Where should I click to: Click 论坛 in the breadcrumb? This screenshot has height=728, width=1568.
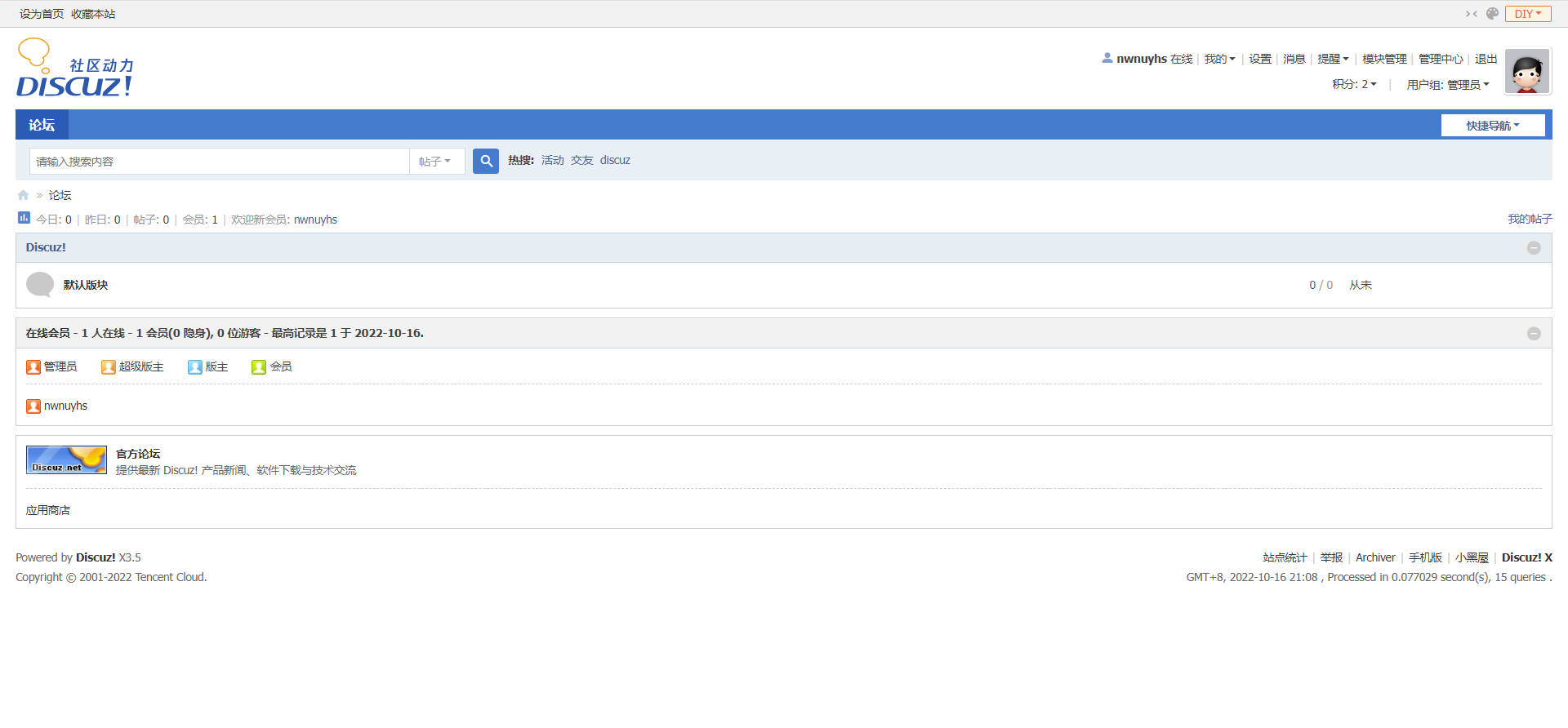[60, 195]
